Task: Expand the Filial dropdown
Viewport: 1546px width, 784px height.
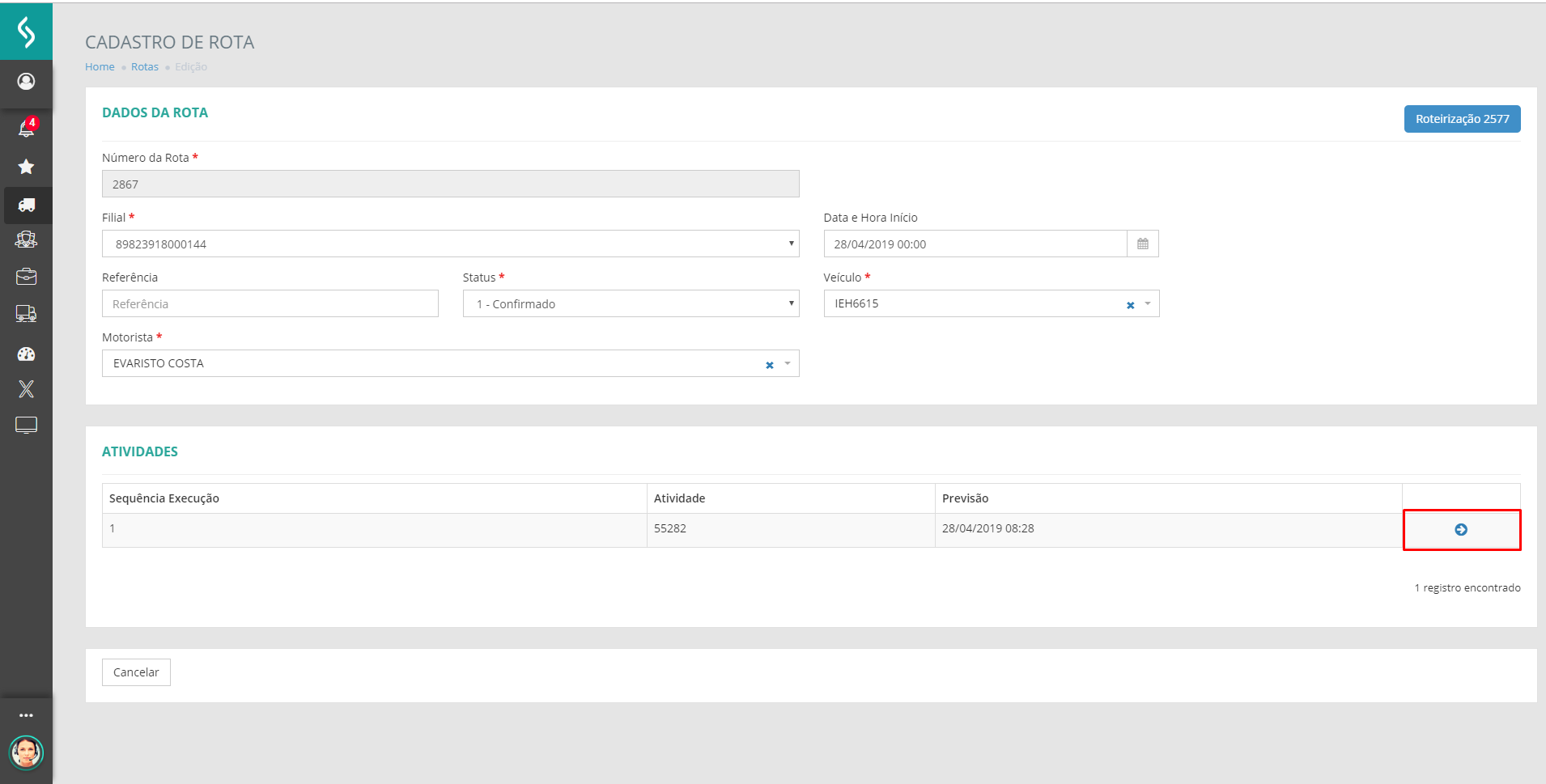Action: (791, 244)
